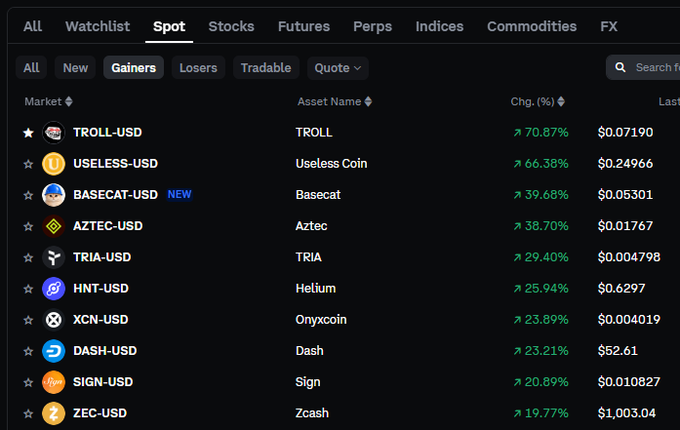Image resolution: width=680 pixels, height=430 pixels.
Task: Open the DASH-USD market
Action: pyautogui.click(x=105, y=351)
